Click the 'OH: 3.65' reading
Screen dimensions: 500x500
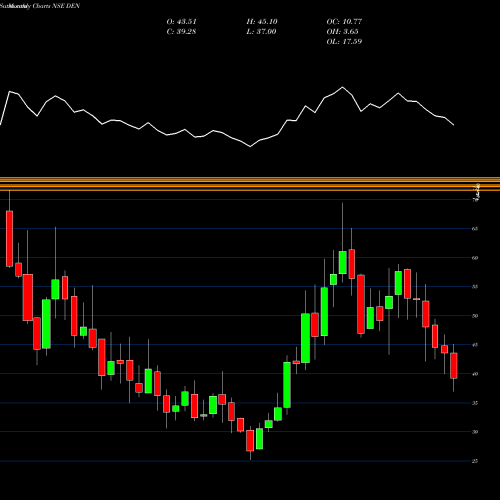coord(342,32)
